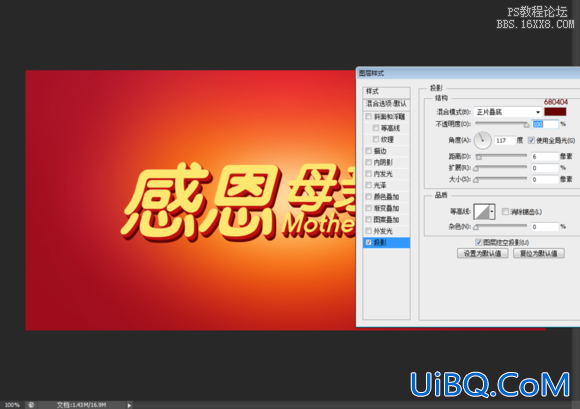
Task: Enable the 颜色叠加 (Color Overlay) checkbox
Action: (x=368, y=196)
